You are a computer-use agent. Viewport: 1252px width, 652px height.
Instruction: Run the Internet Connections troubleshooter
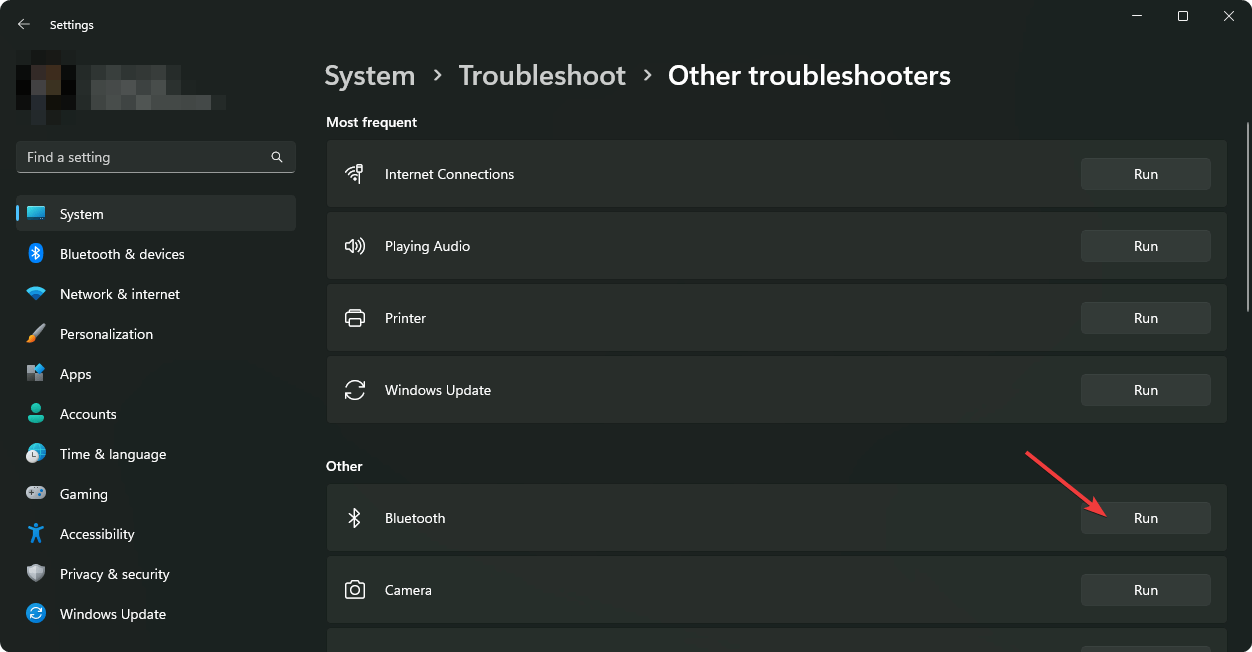coord(1145,174)
